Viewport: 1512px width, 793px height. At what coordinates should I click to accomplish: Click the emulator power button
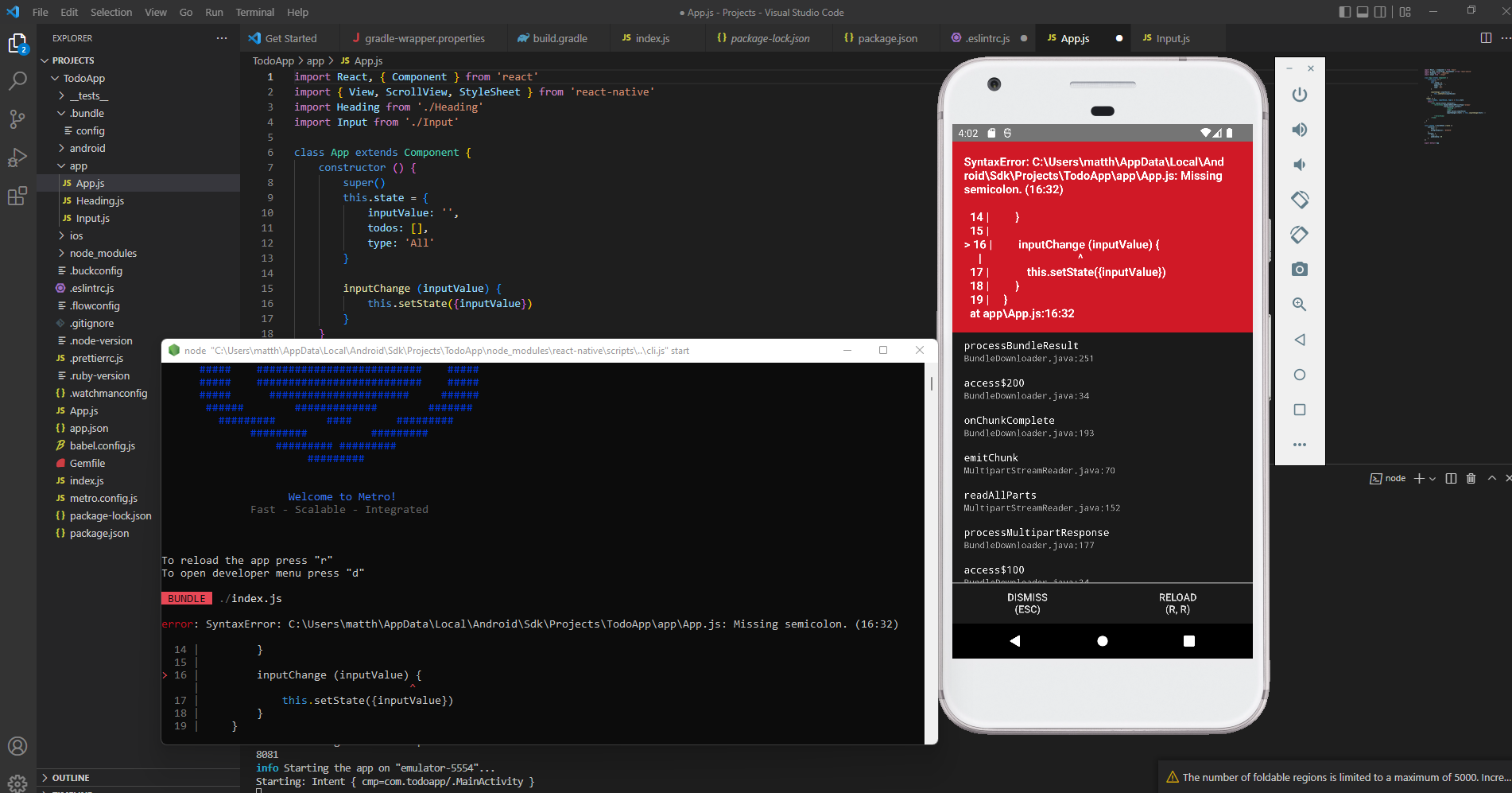pos(1300,95)
